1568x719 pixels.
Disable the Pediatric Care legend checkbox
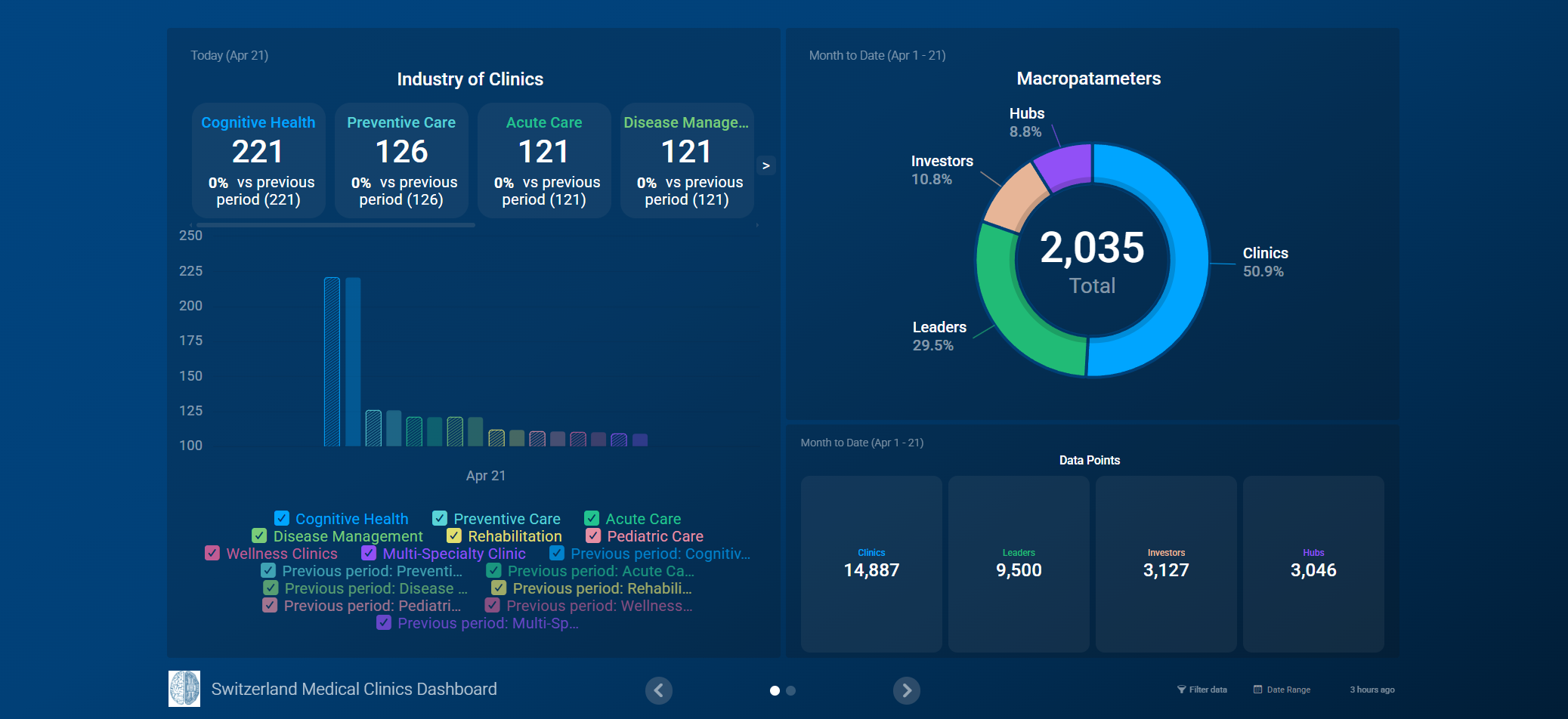point(593,535)
